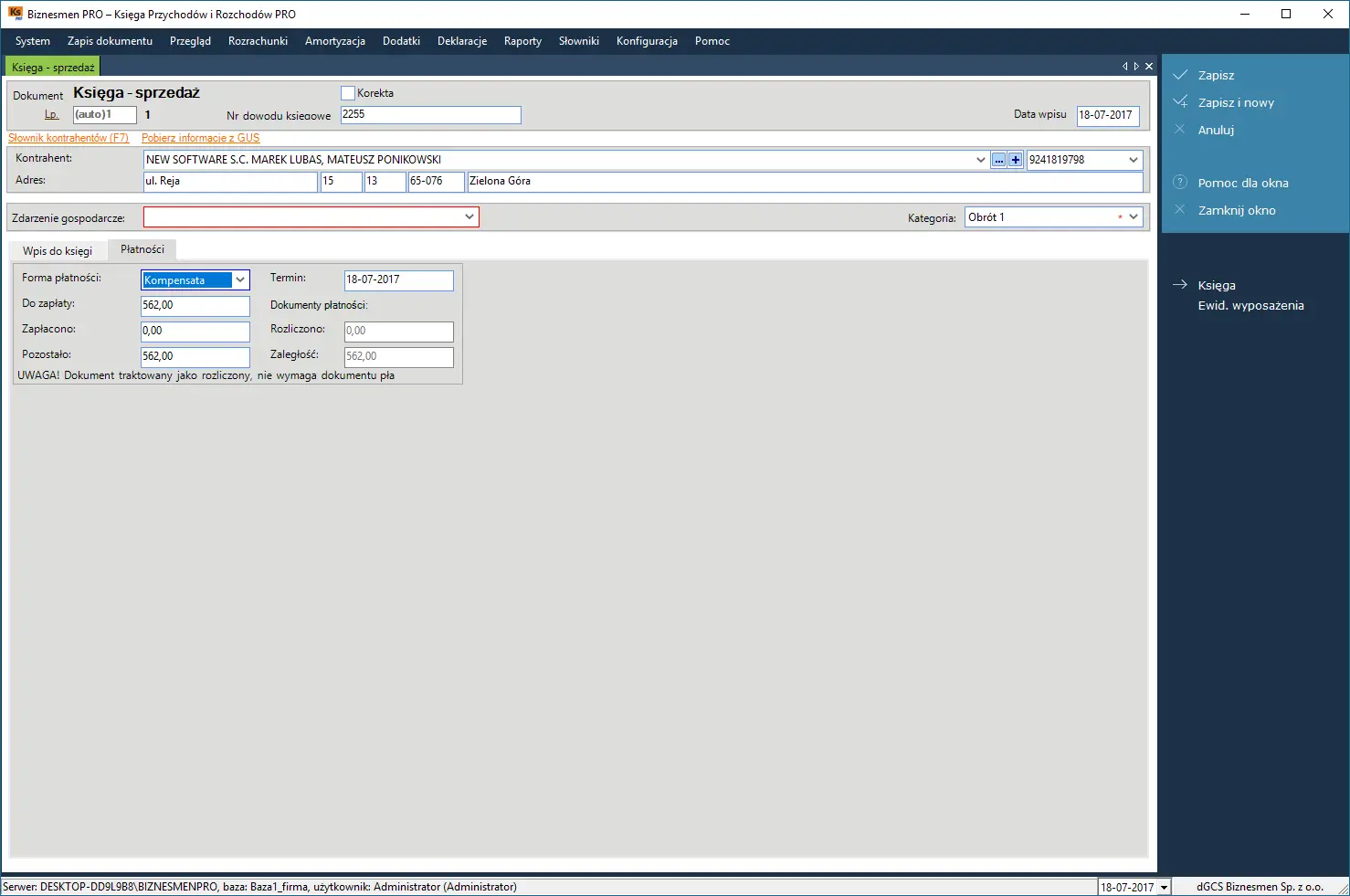This screenshot has width=1350, height=896.
Task: Click the Anuluj X icon
Action: pos(1180,129)
